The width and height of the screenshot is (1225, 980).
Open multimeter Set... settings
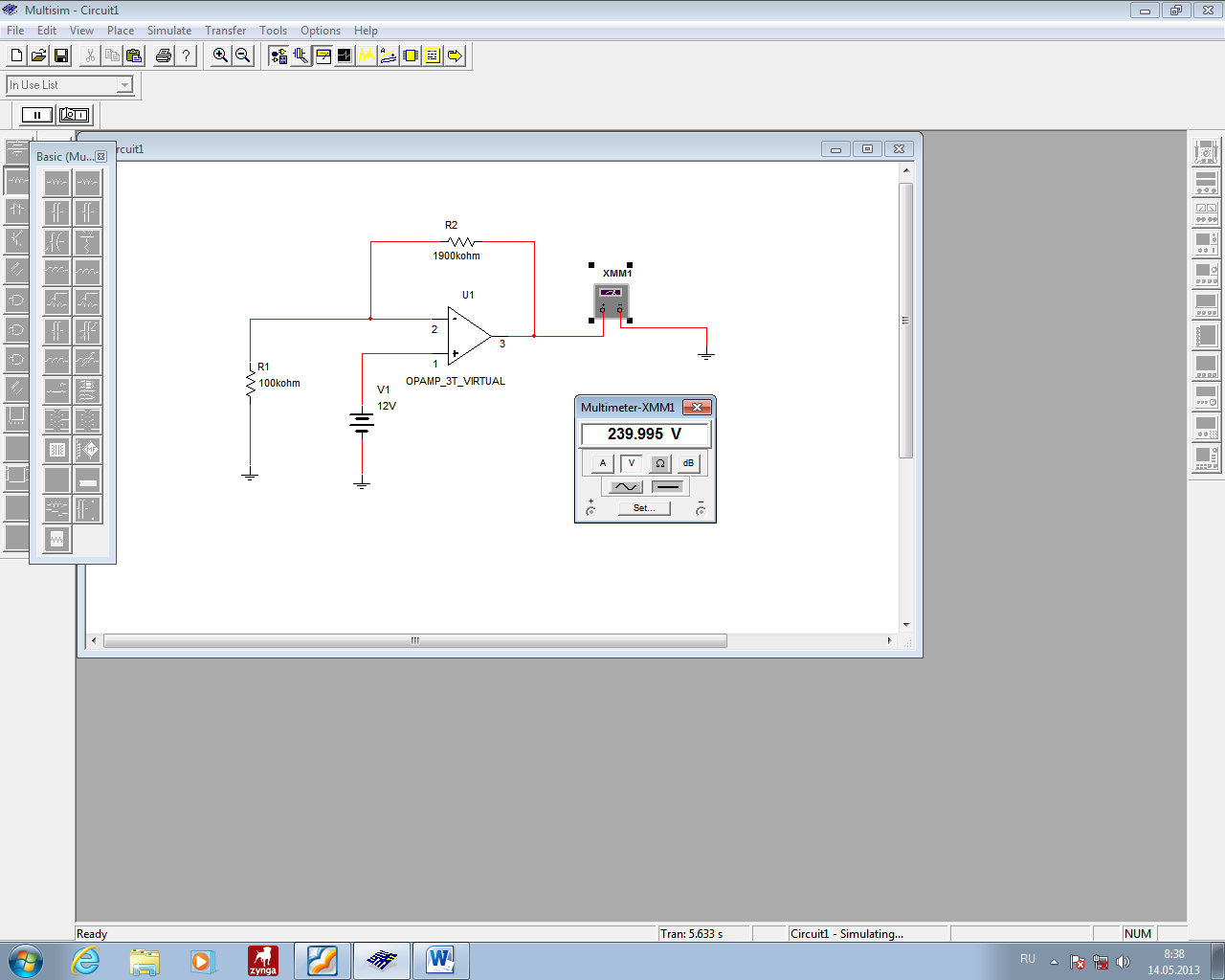[644, 508]
